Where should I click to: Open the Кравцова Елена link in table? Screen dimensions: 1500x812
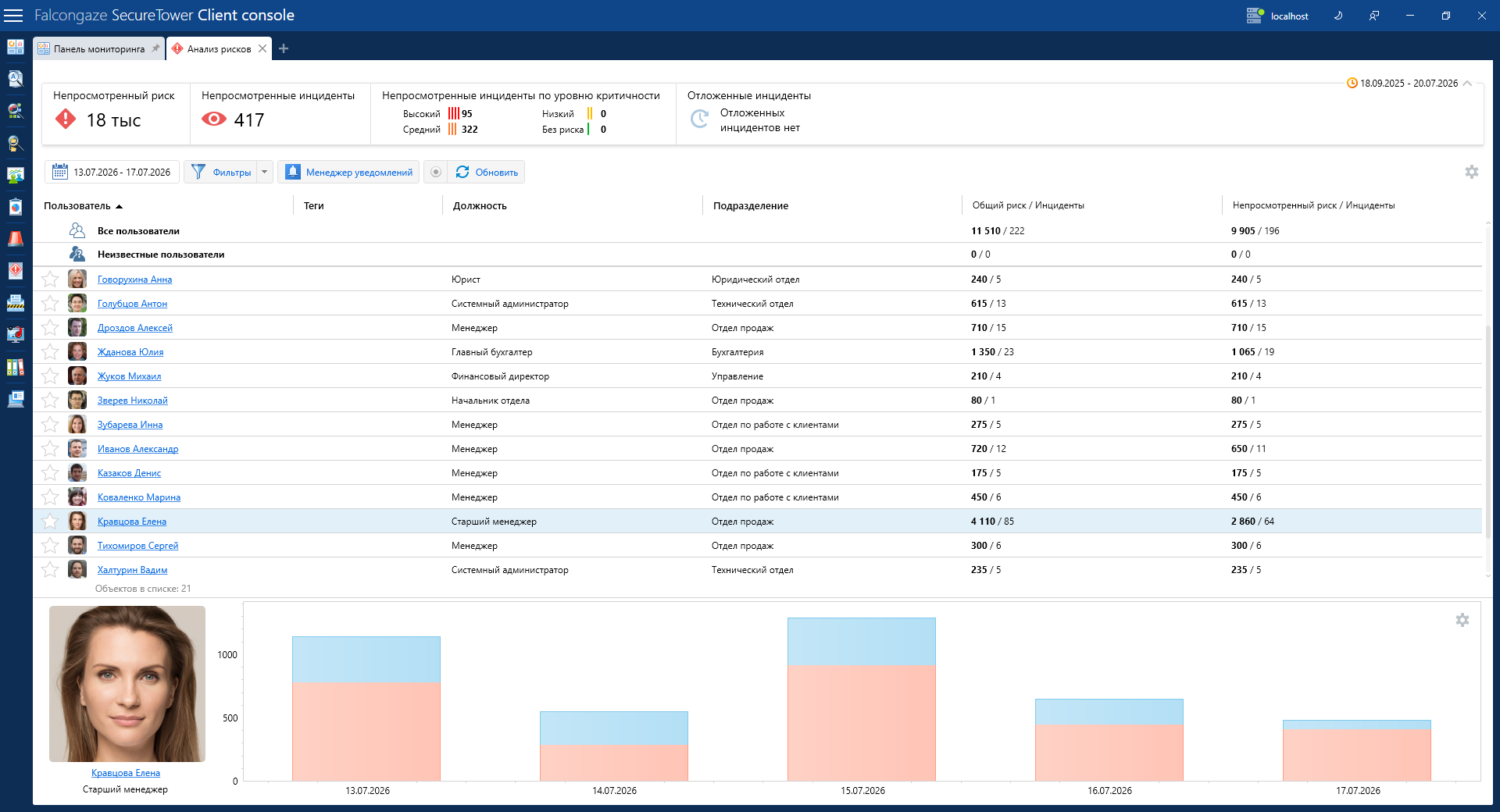[x=132, y=522]
